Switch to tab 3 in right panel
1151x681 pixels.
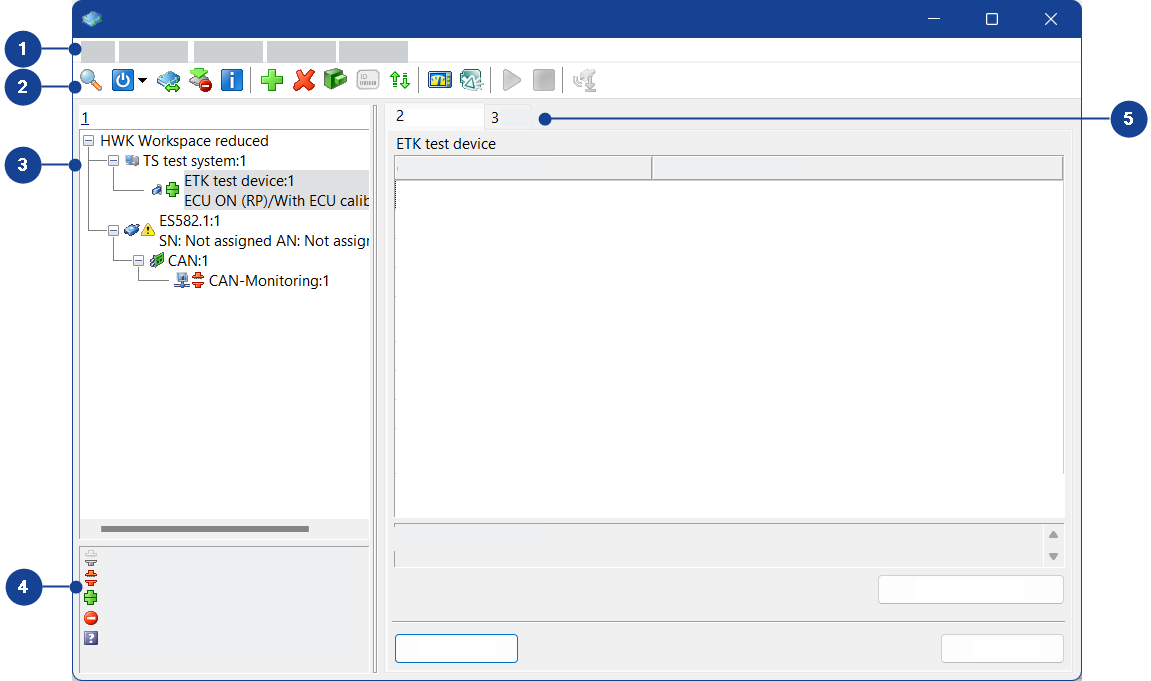pos(496,118)
